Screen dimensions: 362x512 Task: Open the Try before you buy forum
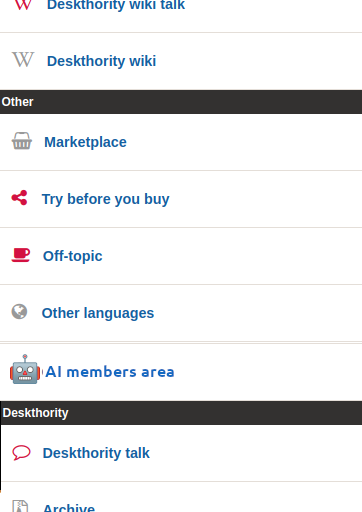[105, 199]
